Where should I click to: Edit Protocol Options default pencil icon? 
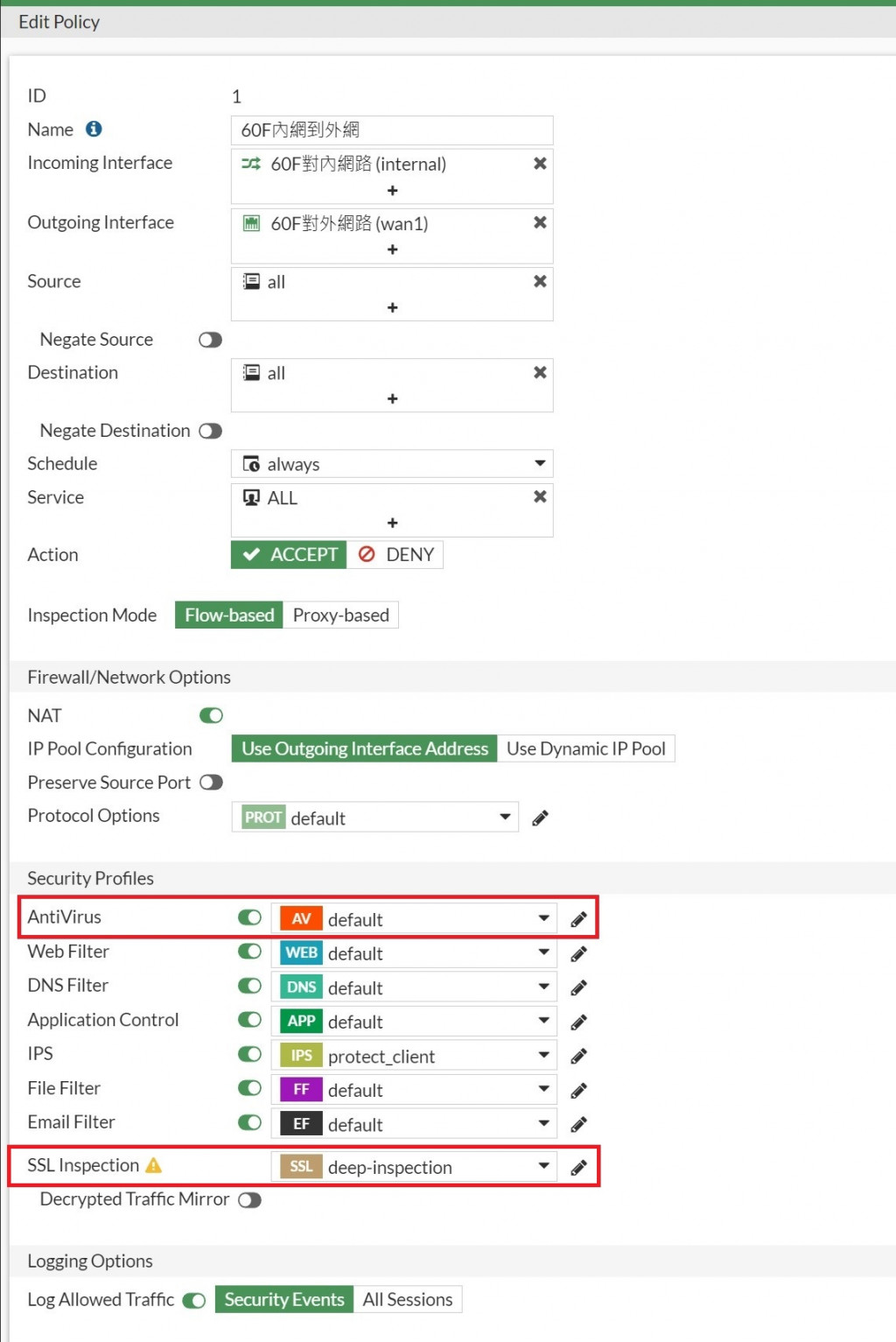pos(540,819)
